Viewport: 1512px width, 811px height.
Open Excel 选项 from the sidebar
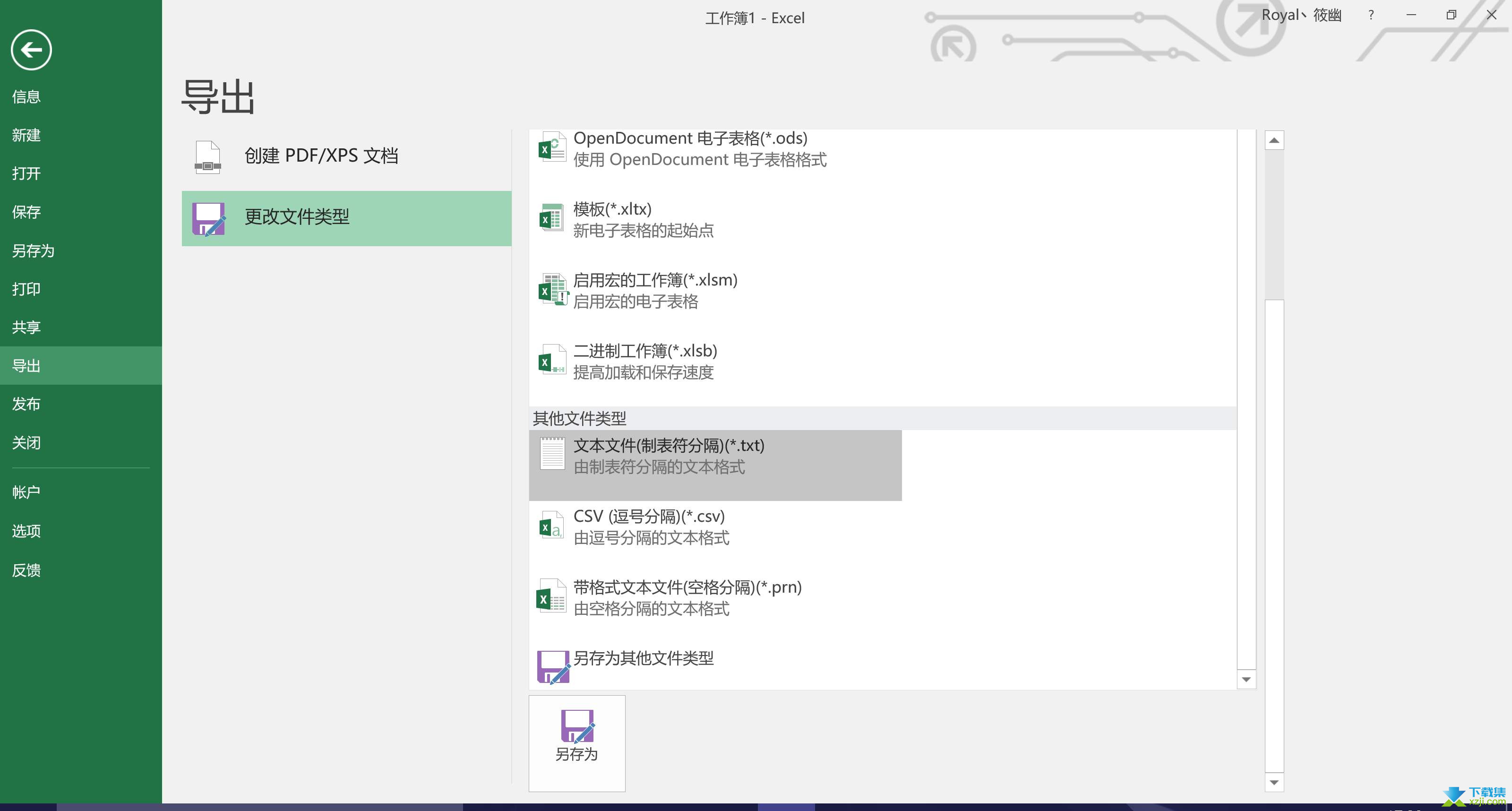click(81, 531)
